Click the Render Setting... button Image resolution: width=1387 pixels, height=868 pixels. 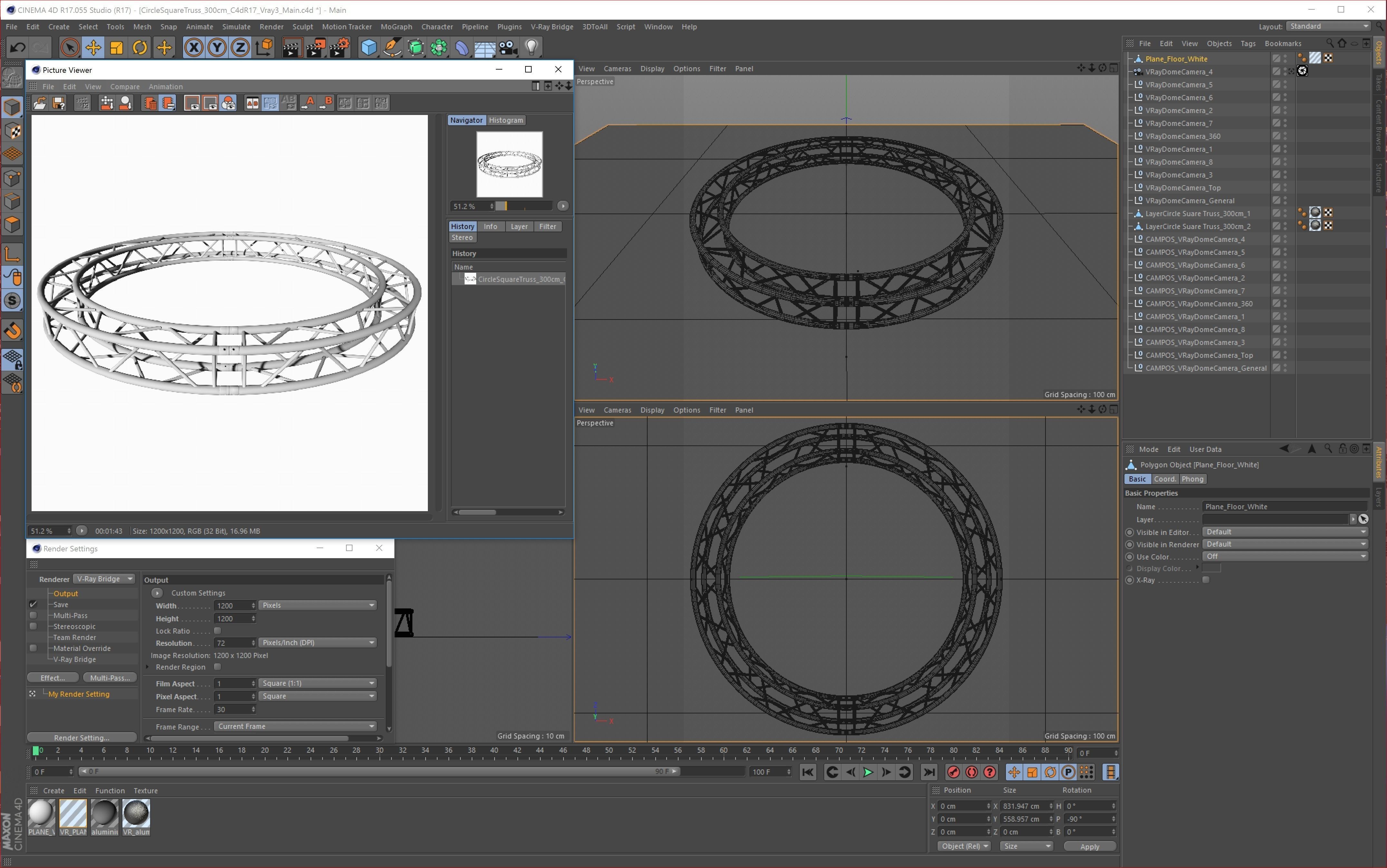[82, 738]
